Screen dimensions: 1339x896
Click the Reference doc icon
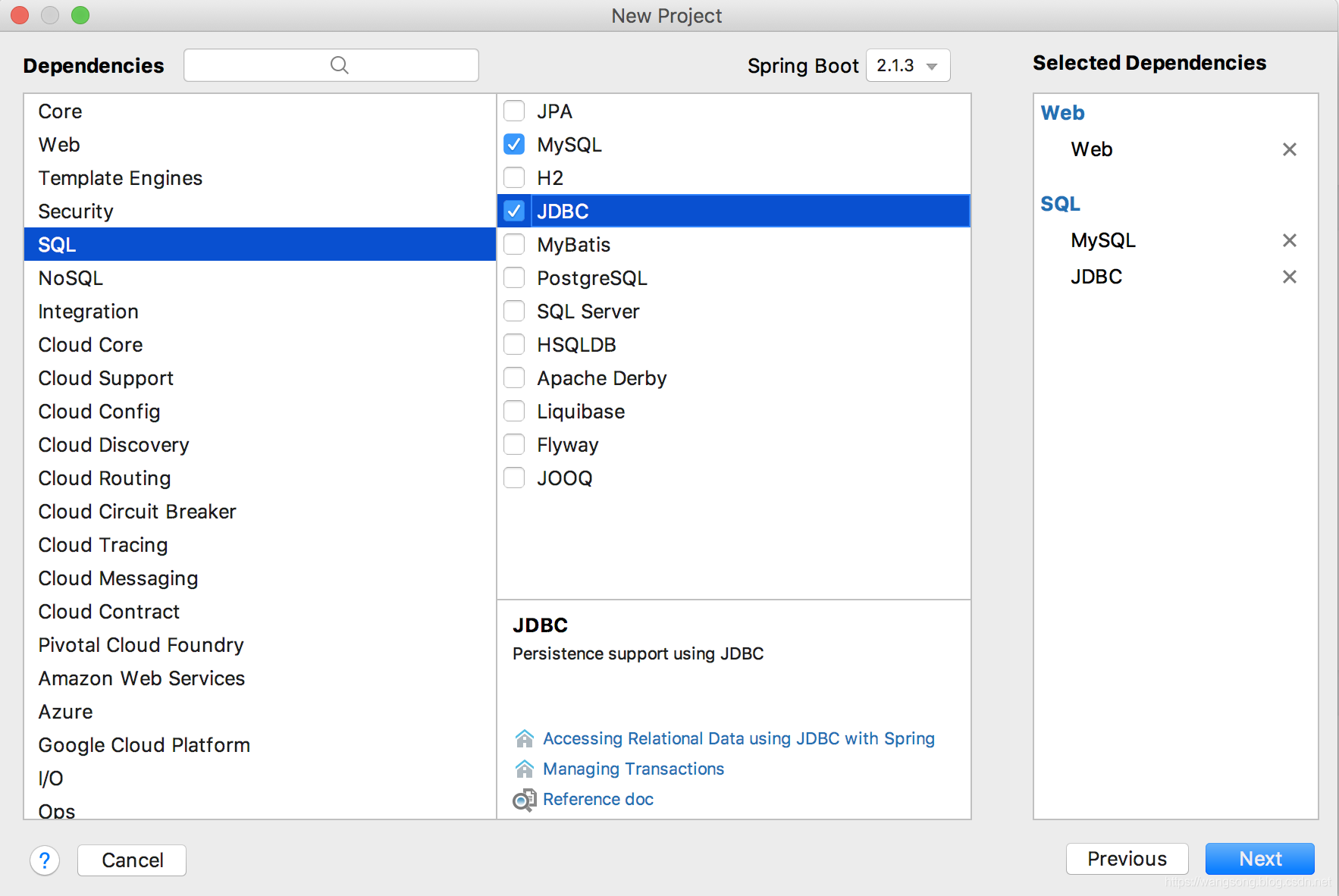[524, 800]
